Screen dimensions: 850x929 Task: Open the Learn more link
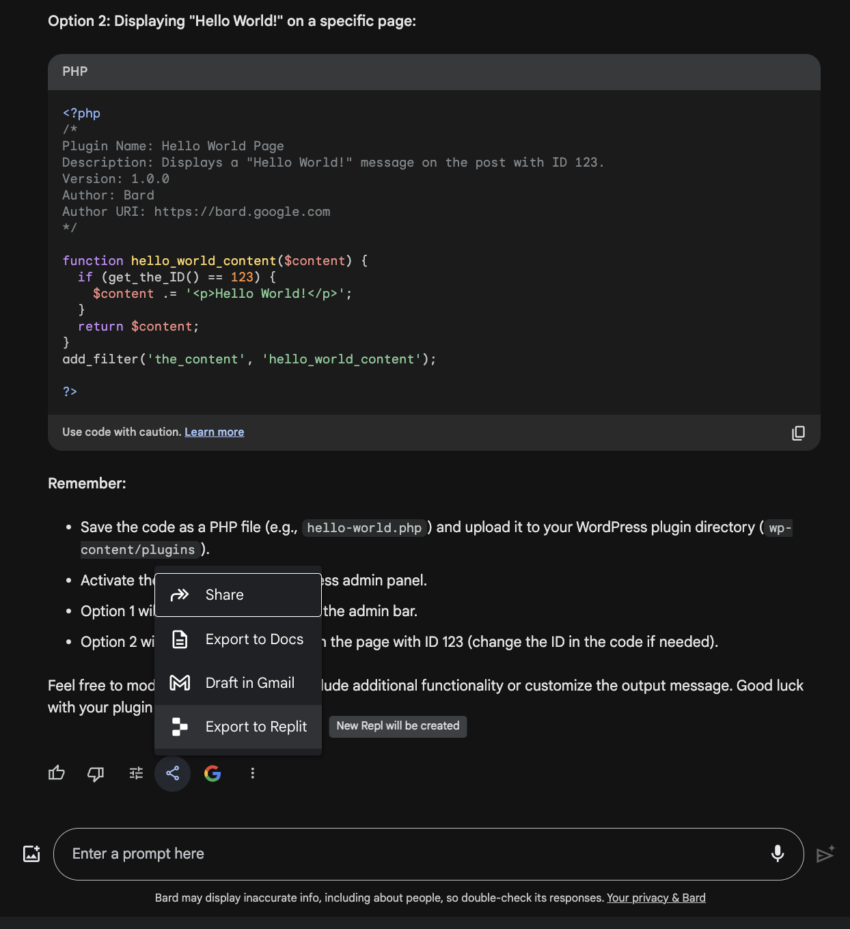pyautogui.click(x=214, y=432)
